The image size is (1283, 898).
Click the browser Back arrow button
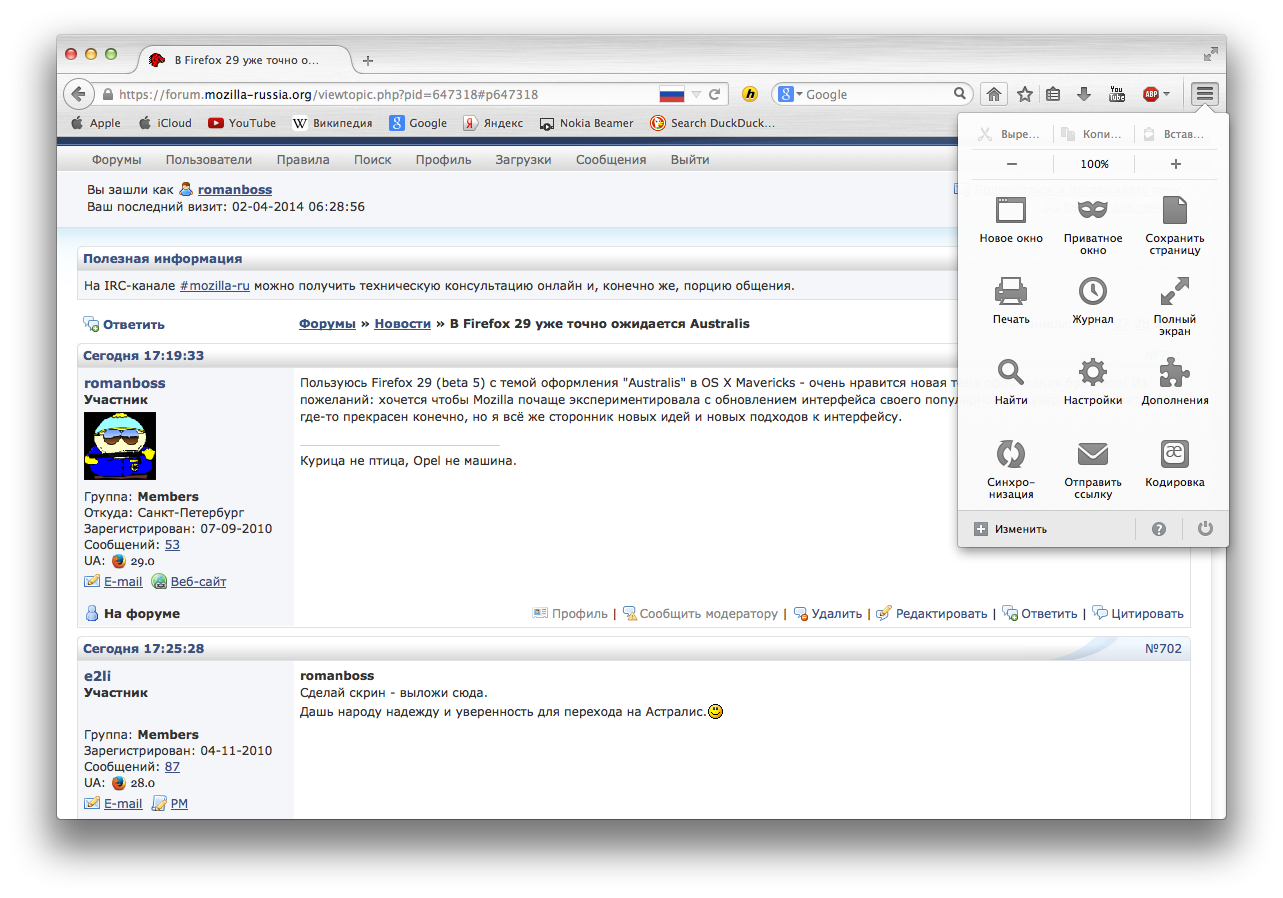click(79, 94)
